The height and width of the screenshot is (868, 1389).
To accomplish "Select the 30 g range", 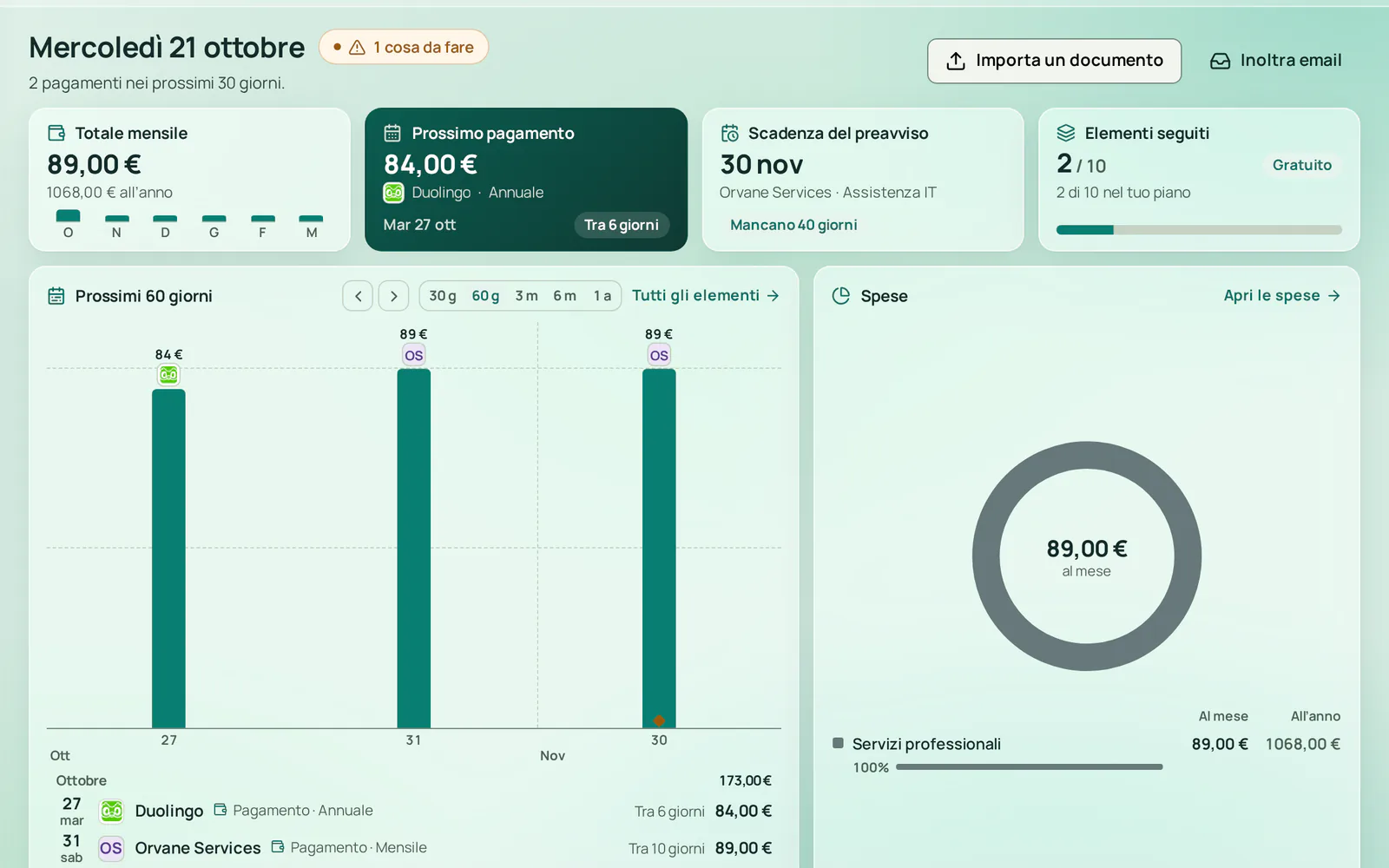I will (x=443, y=296).
